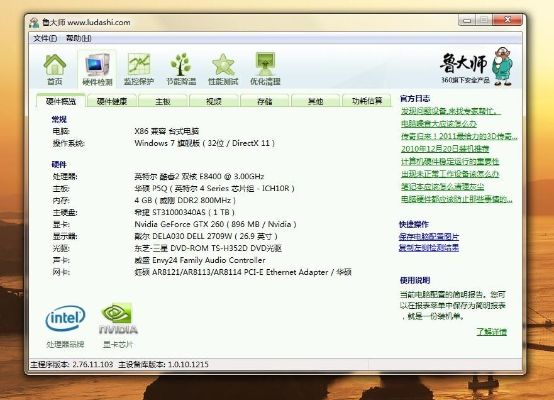Open link 发现问题设备,来找专家帮忙

tap(451, 111)
